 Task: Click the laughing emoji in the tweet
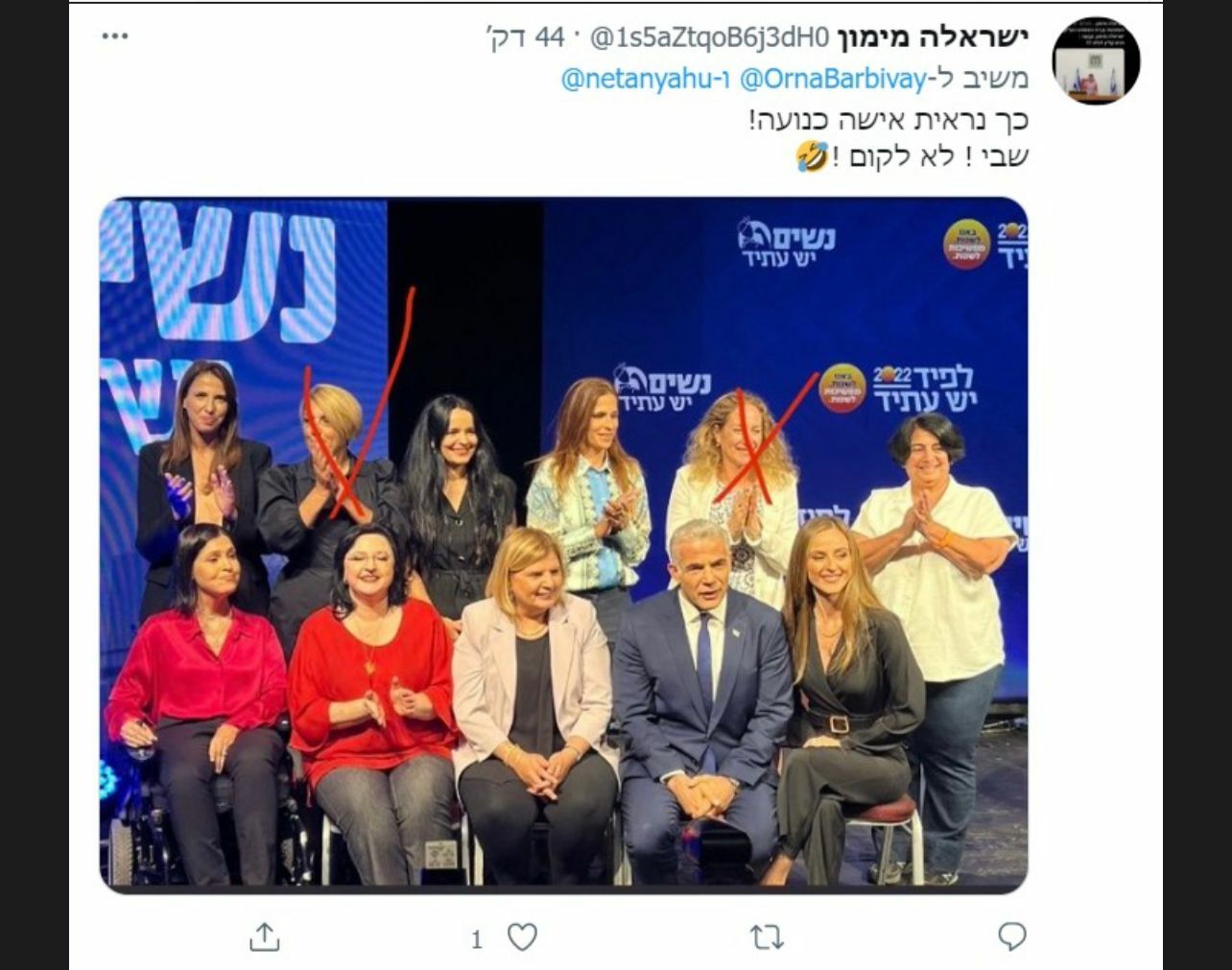(812, 156)
